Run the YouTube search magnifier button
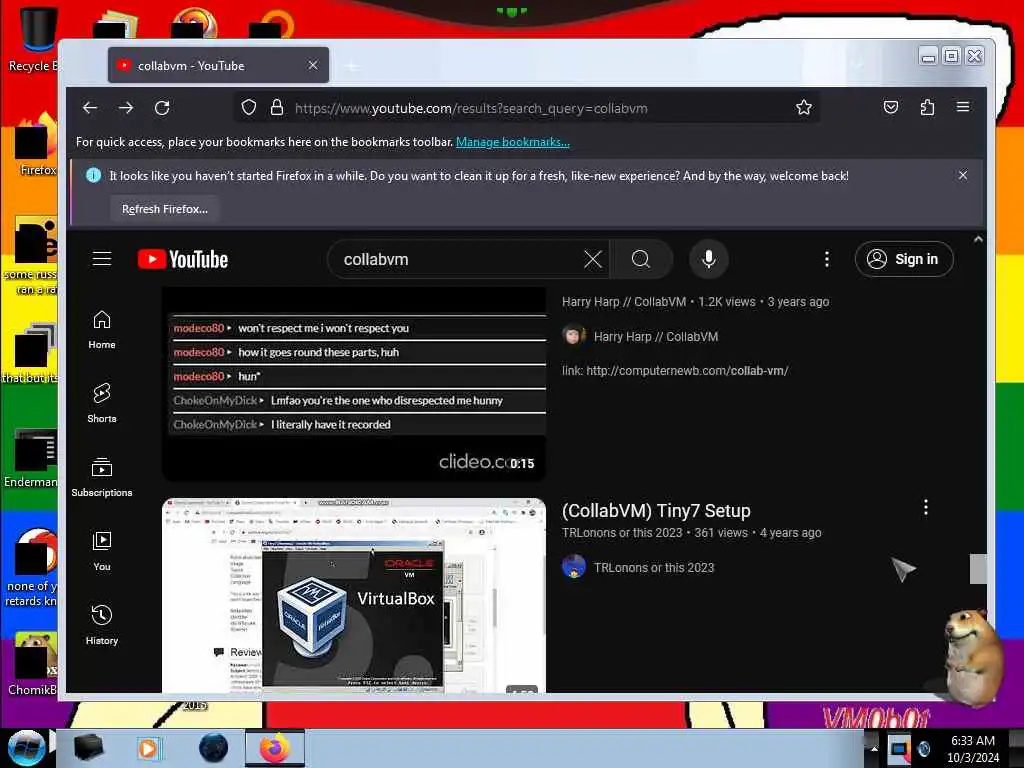Image resolution: width=1024 pixels, height=768 pixels. 641,259
